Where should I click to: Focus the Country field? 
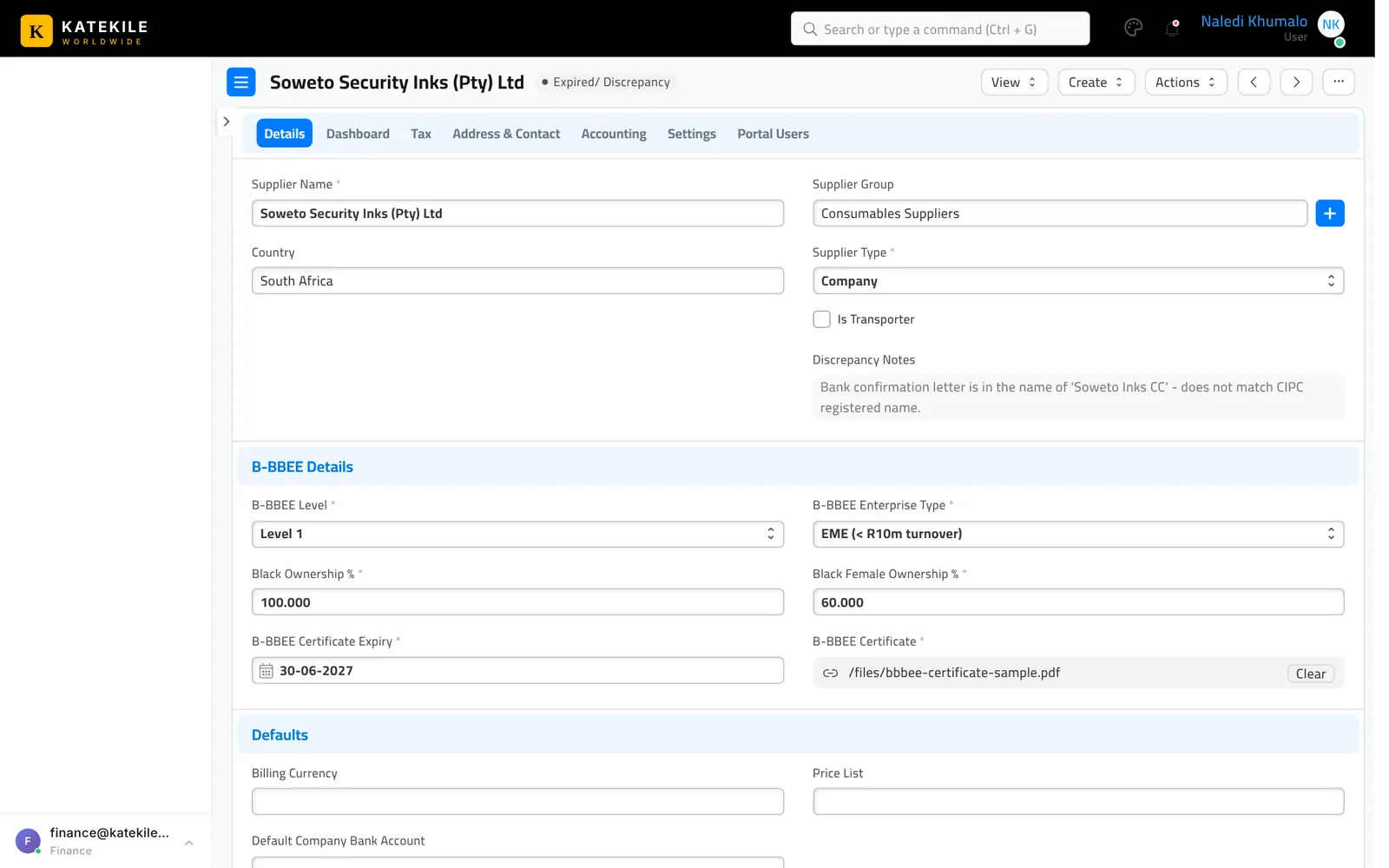coord(517,281)
